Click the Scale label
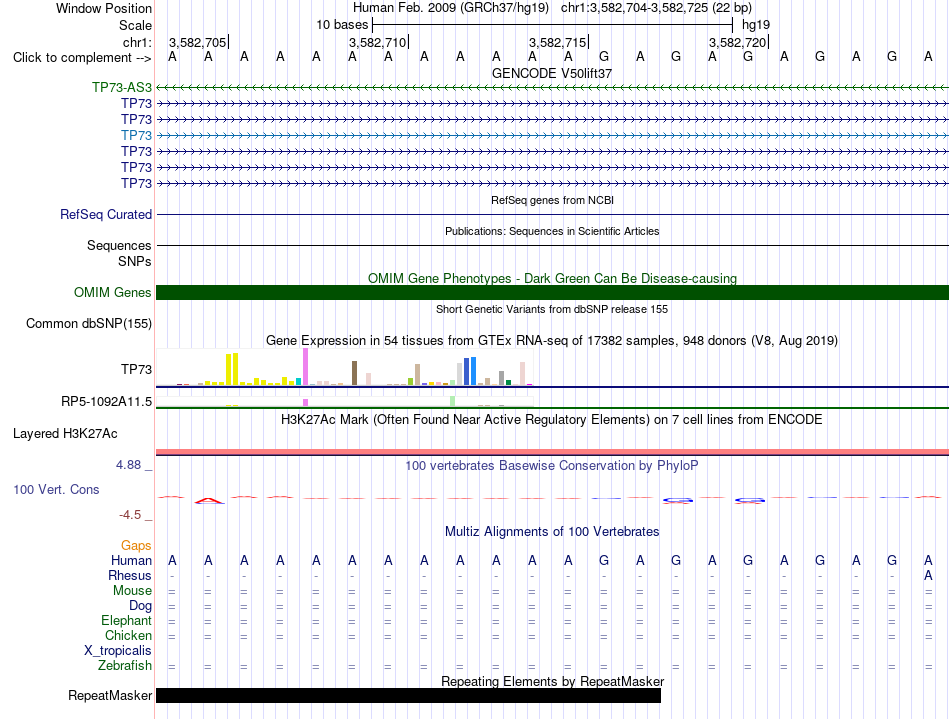 coord(135,25)
